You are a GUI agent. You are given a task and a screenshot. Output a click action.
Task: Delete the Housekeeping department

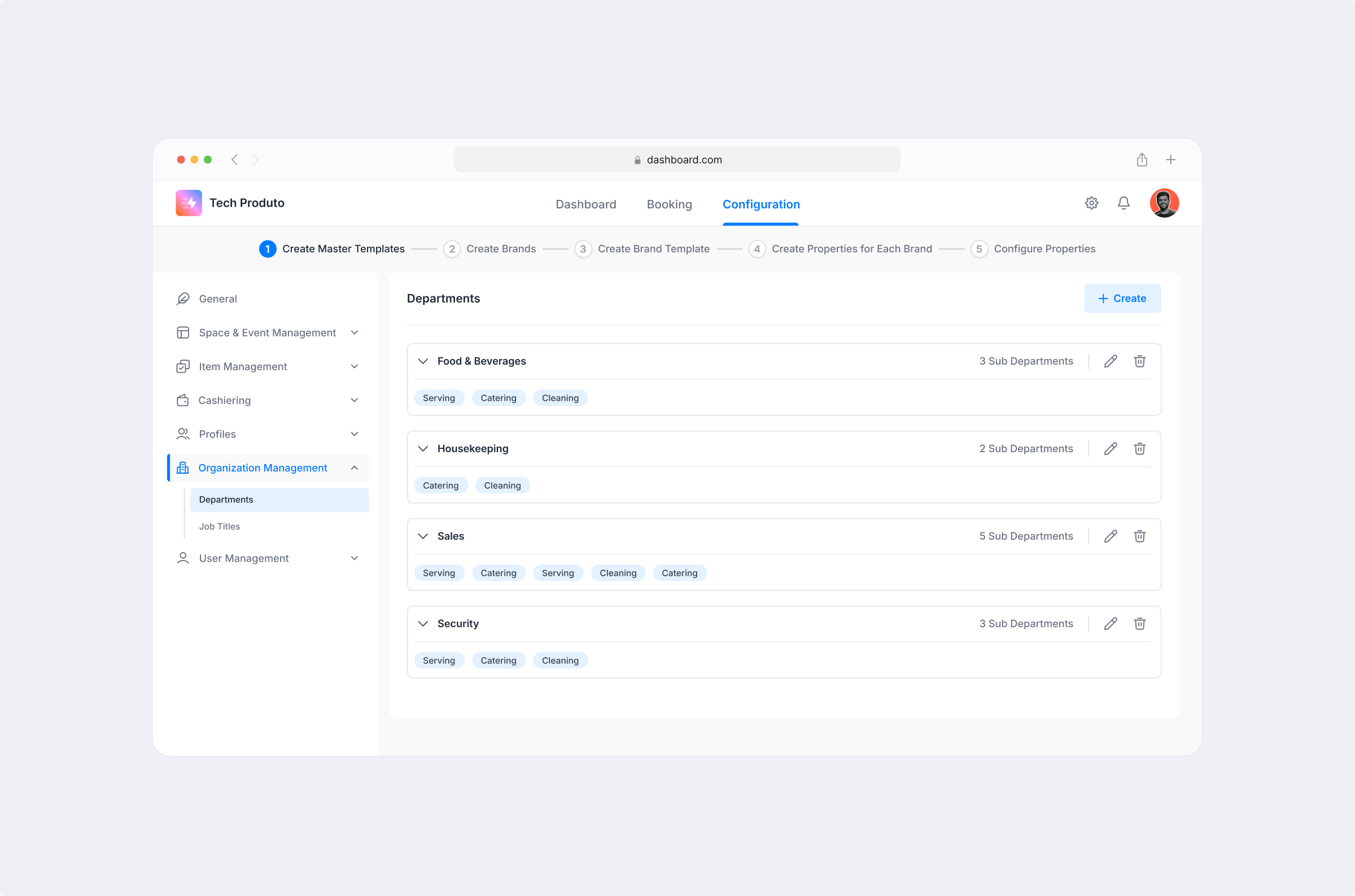pos(1140,449)
